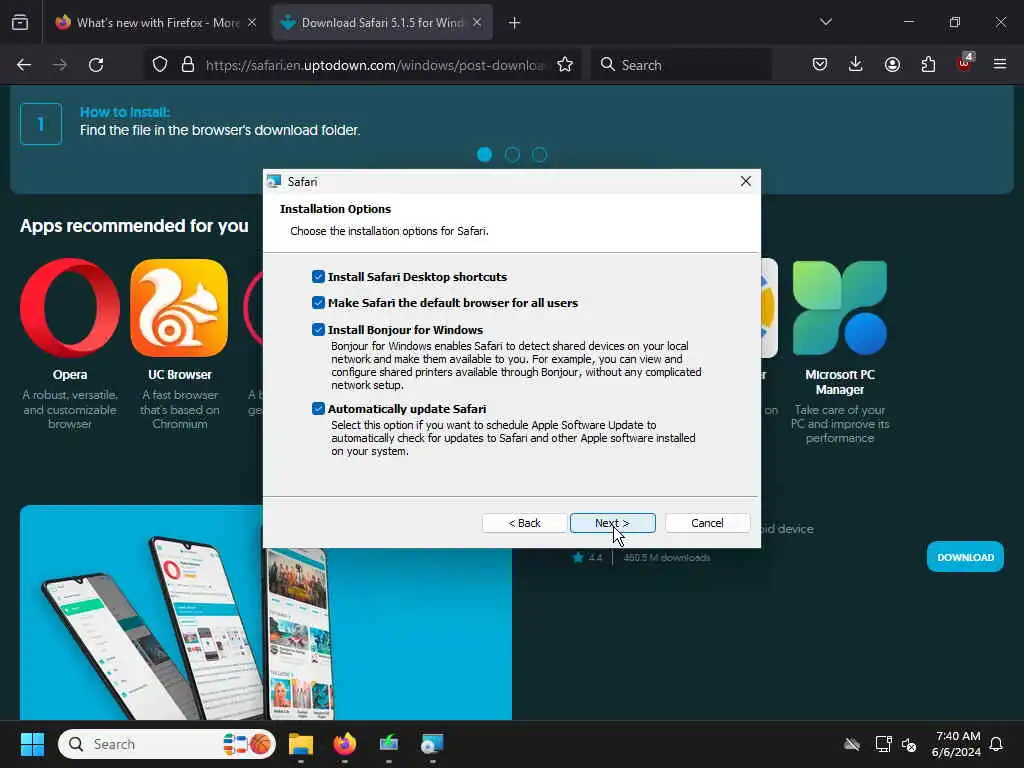
Task: Click the blue DOWNLOAD button
Action: pyautogui.click(x=965, y=557)
